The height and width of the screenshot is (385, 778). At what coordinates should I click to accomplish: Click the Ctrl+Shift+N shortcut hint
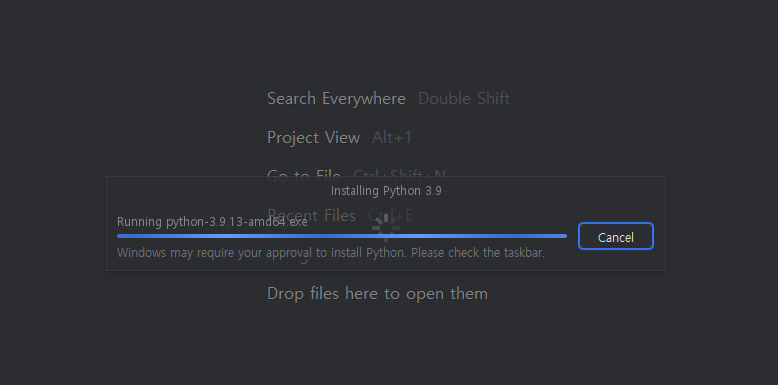(399, 175)
